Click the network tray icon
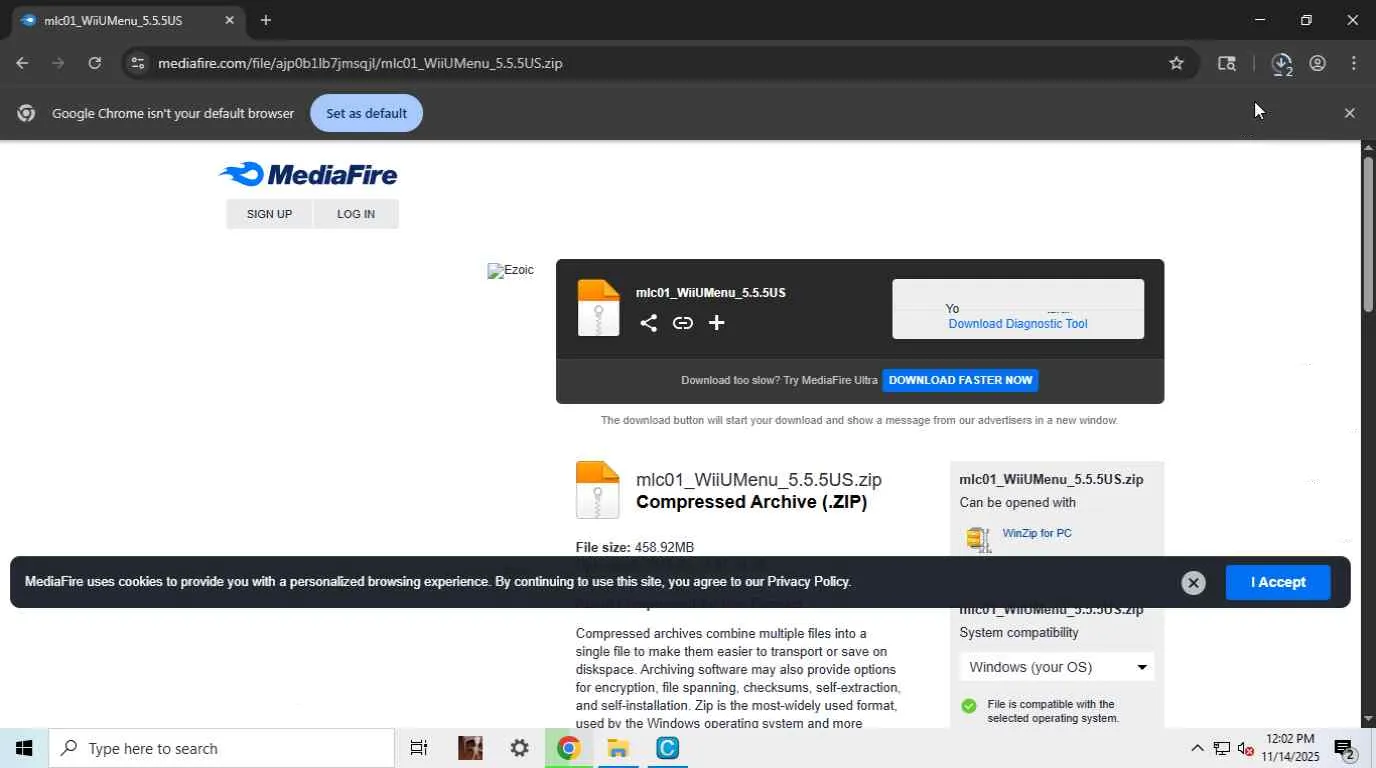The image size is (1376, 768). pyautogui.click(x=1222, y=748)
